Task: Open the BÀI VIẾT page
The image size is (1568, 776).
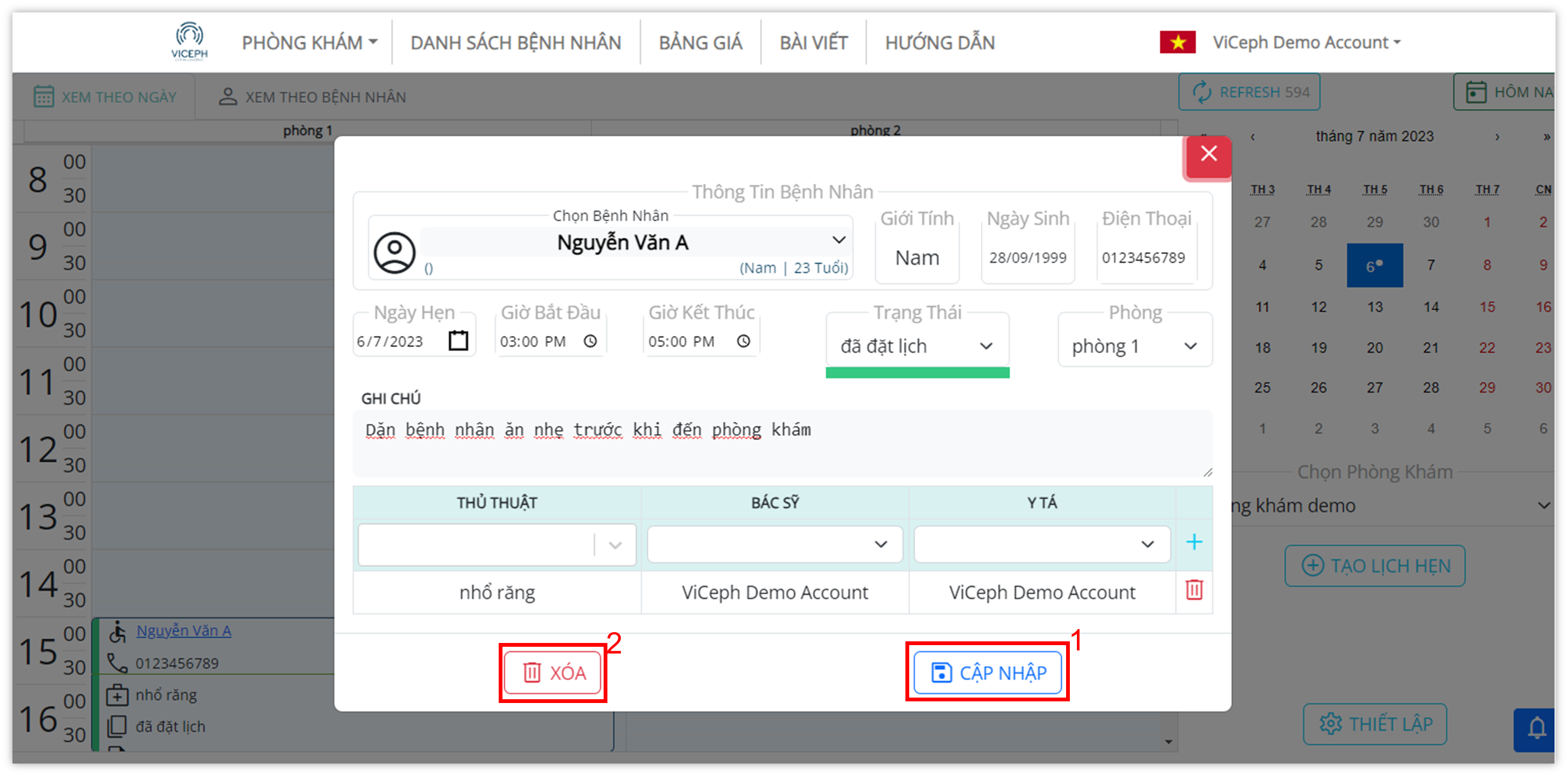Action: 813,43
